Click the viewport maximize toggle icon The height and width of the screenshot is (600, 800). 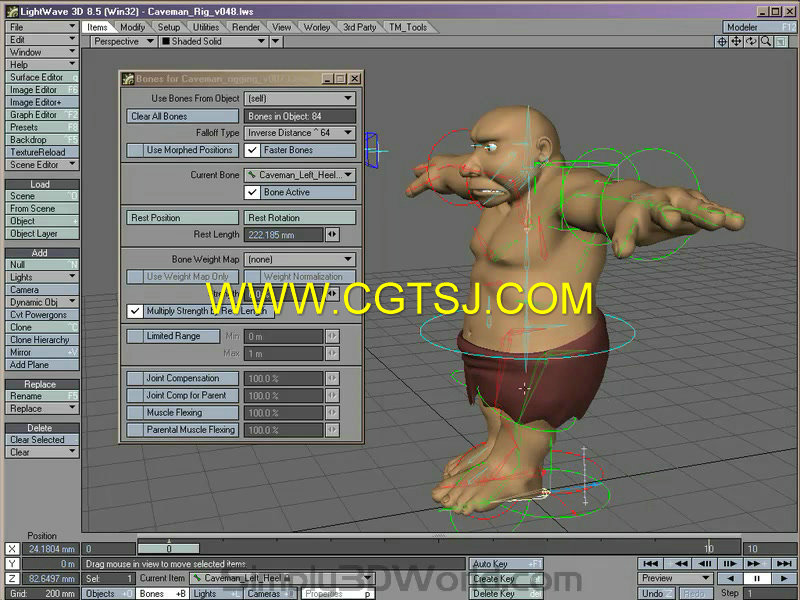[781, 42]
